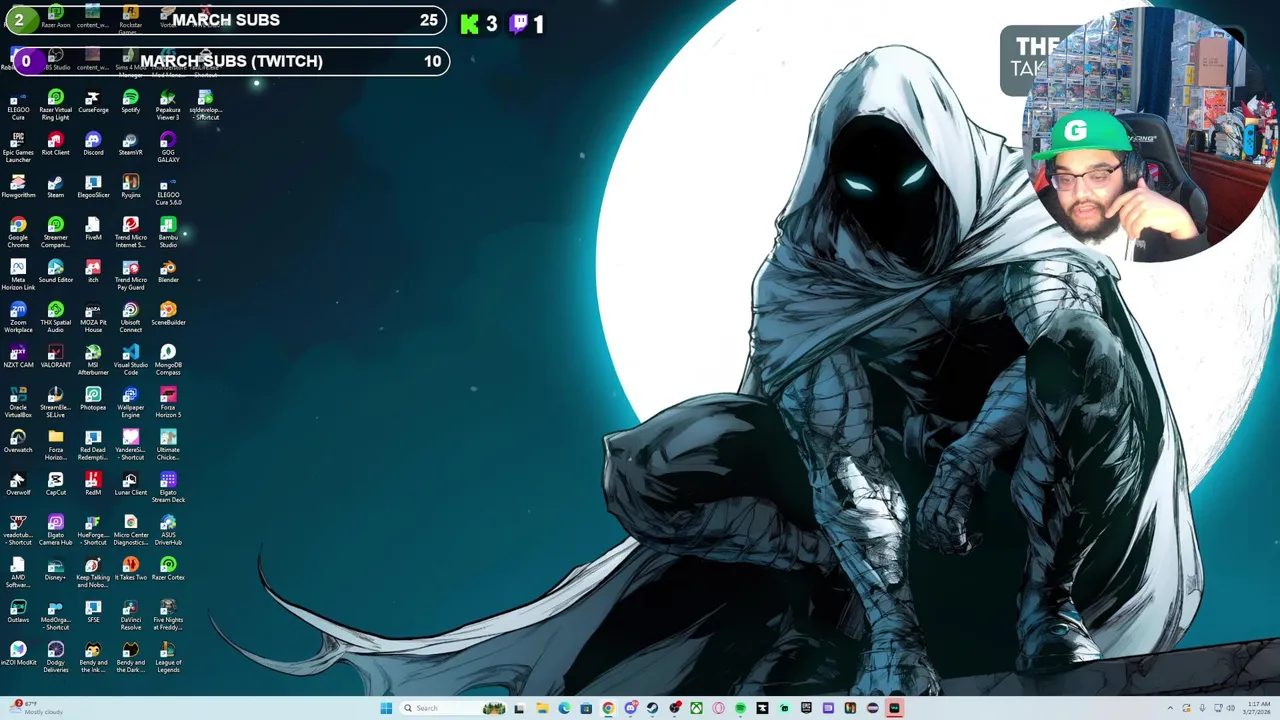Open the CurseForge desktop icon
Viewport: 1280px width, 720px height.
coord(93,102)
